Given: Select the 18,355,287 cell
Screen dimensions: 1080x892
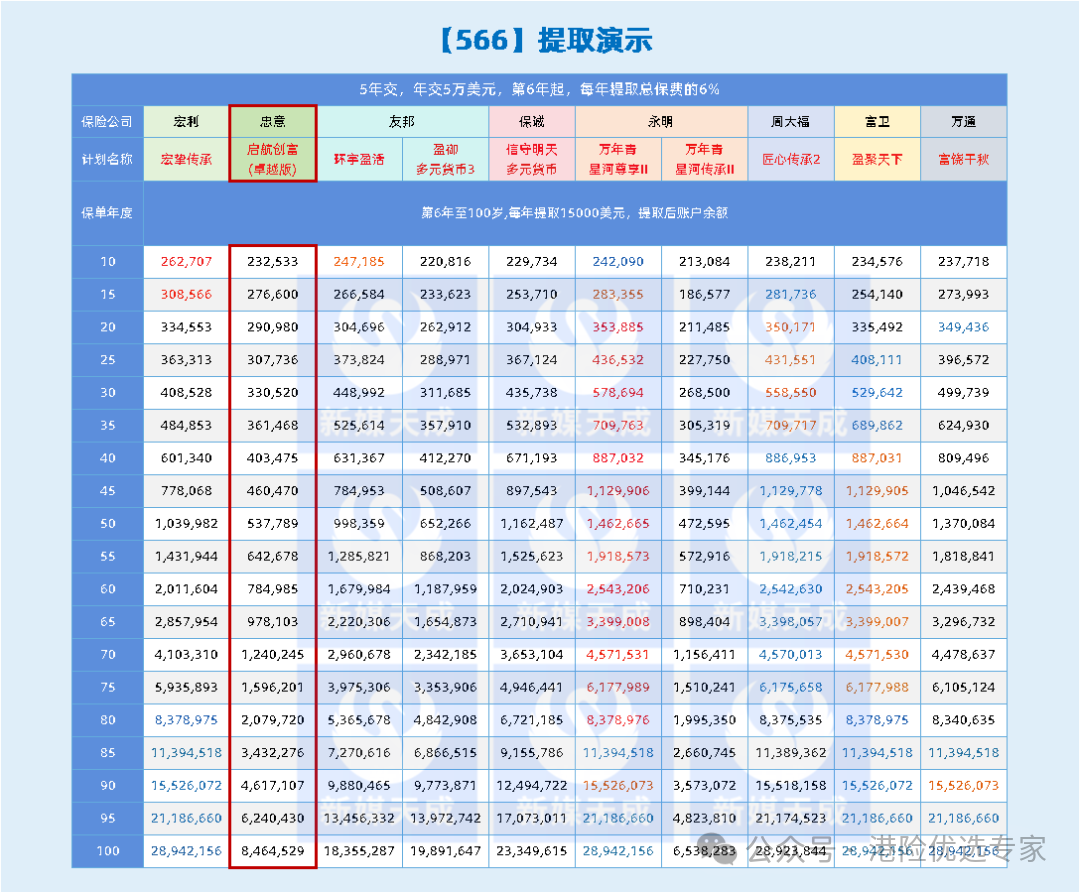Looking at the screenshot, I should 359,851.
